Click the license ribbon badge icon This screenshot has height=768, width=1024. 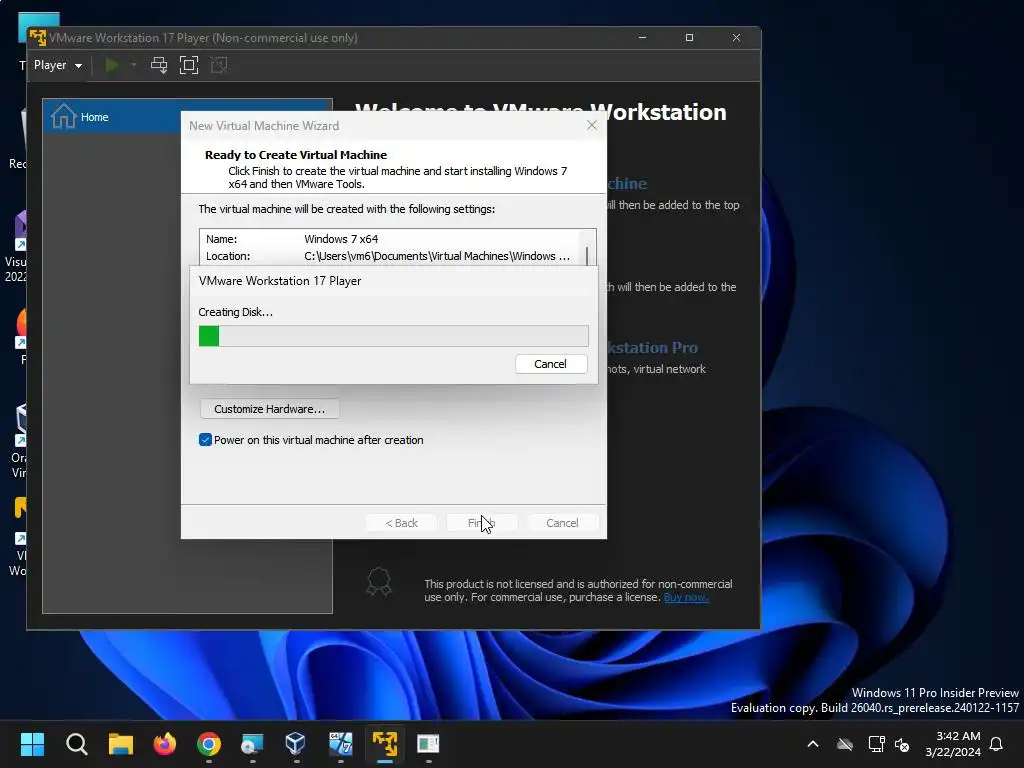tap(379, 582)
